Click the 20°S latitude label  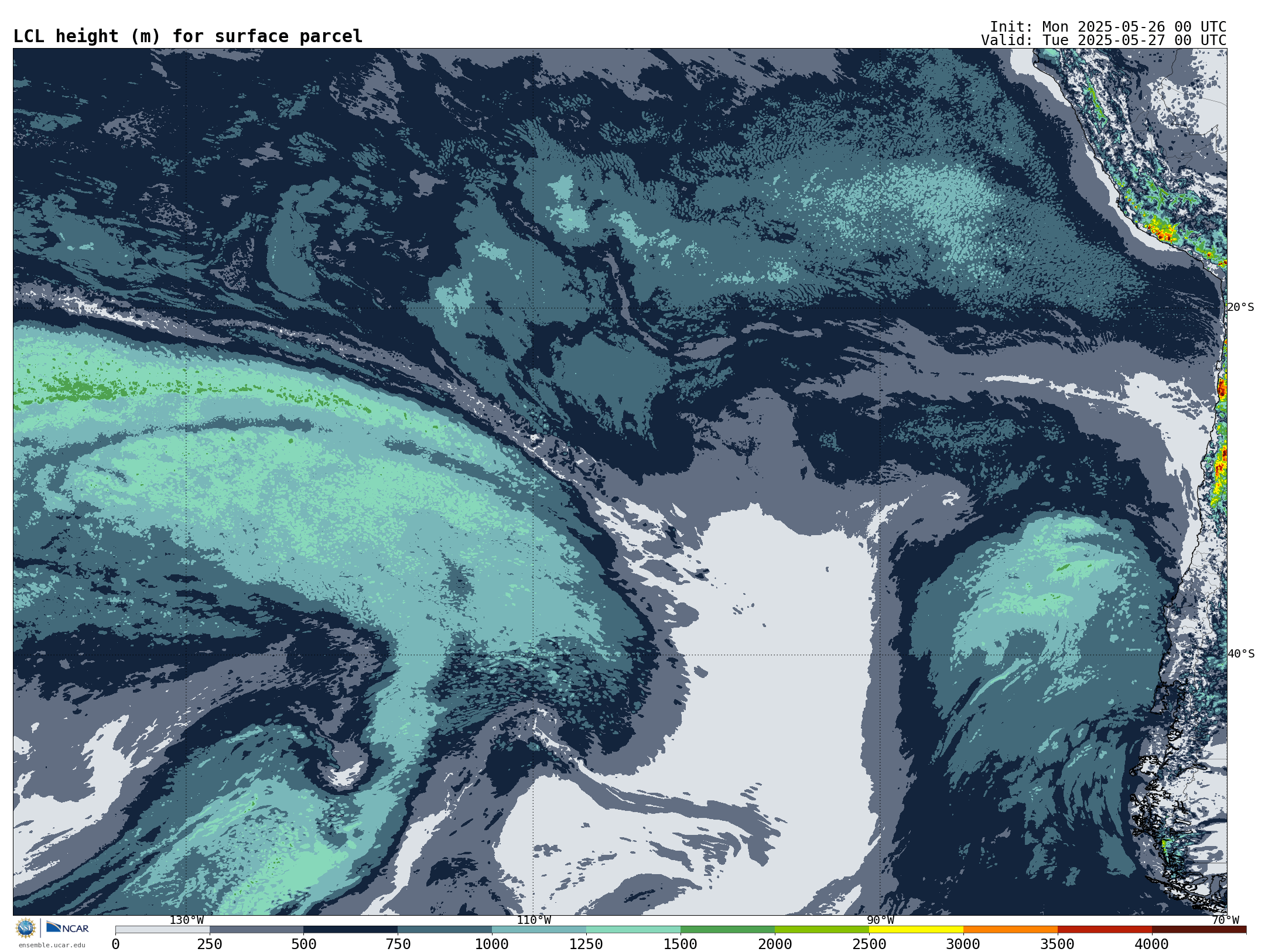coord(1241,307)
